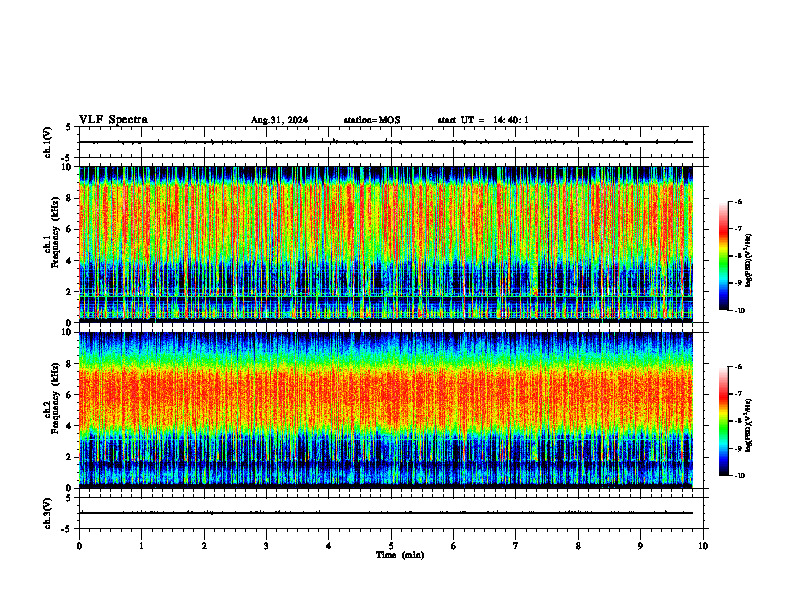This screenshot has height=612, width=792.
Task: Click time axis tick label "4"
Action: [329, 546]
